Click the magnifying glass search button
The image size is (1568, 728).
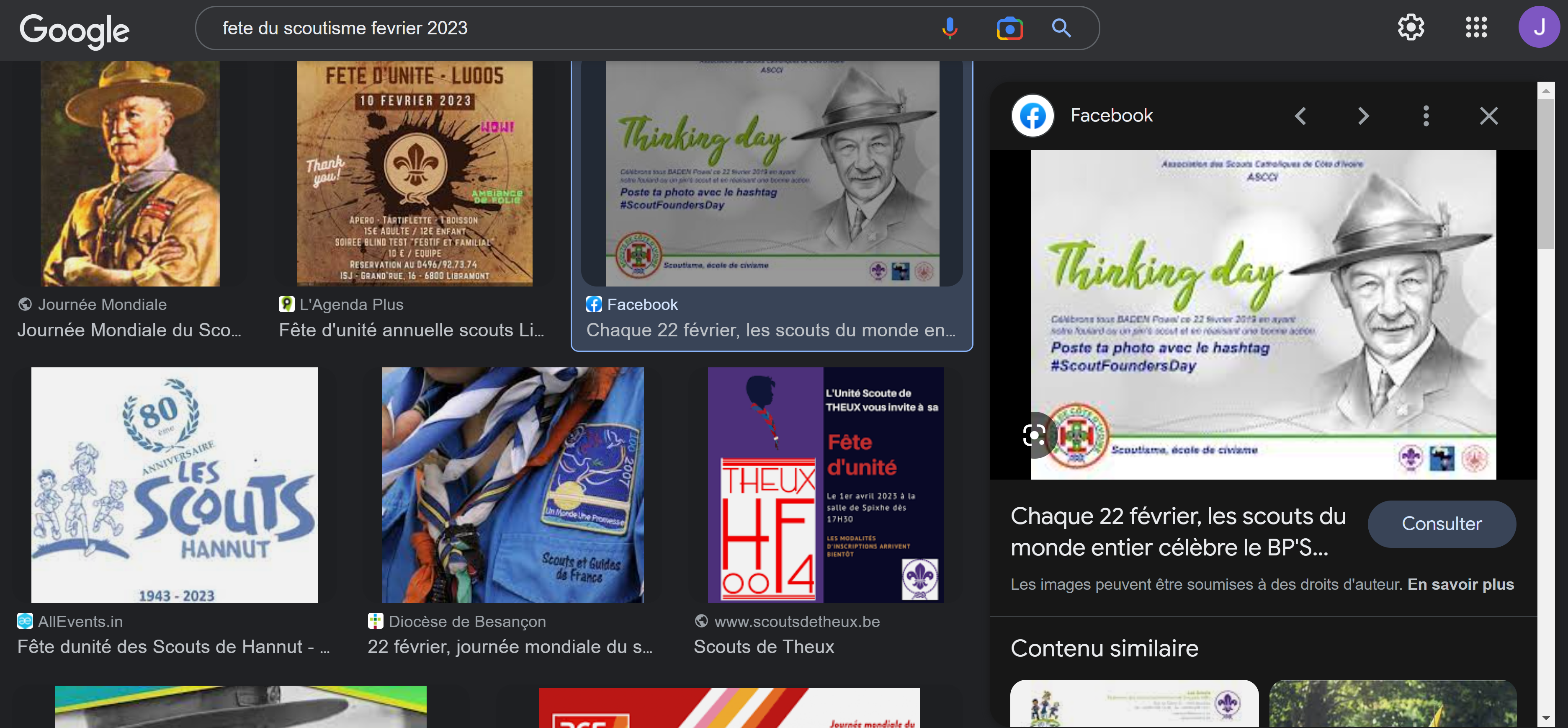[1061, 28]
